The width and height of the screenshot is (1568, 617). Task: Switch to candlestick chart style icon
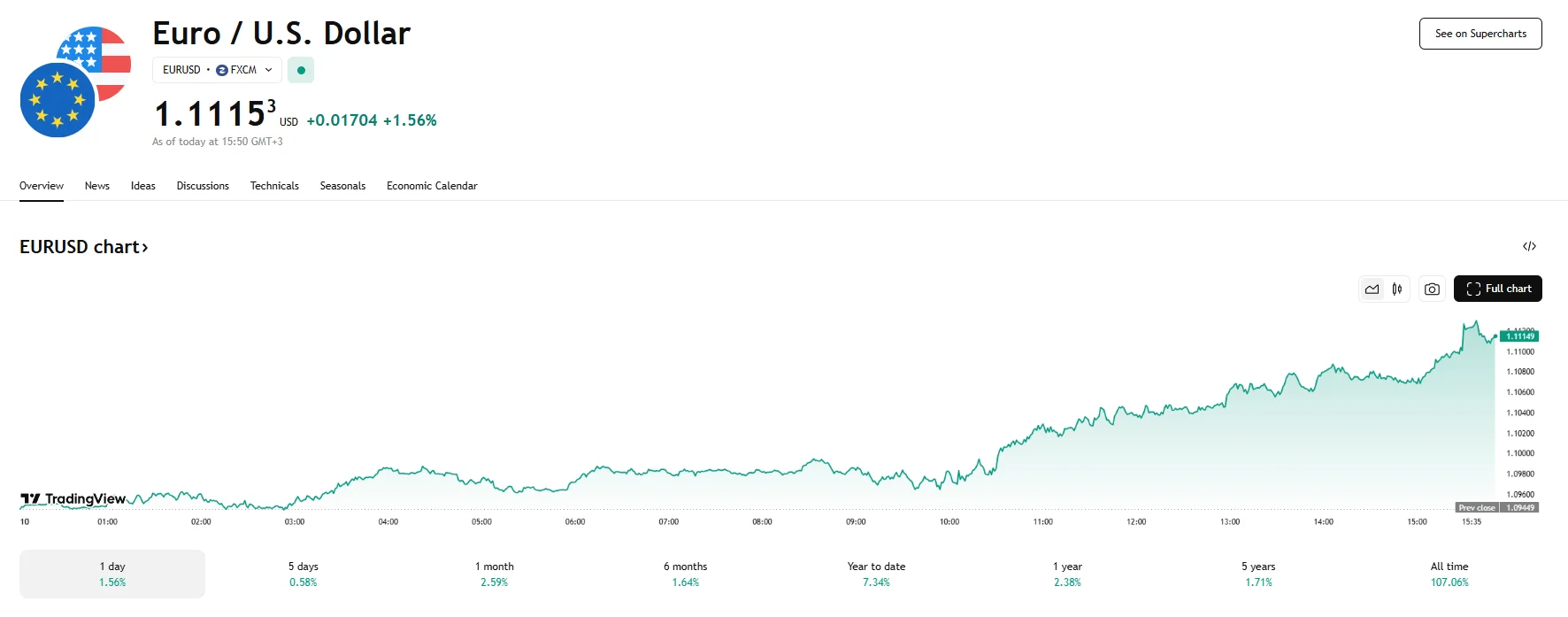coord(1397,289)
